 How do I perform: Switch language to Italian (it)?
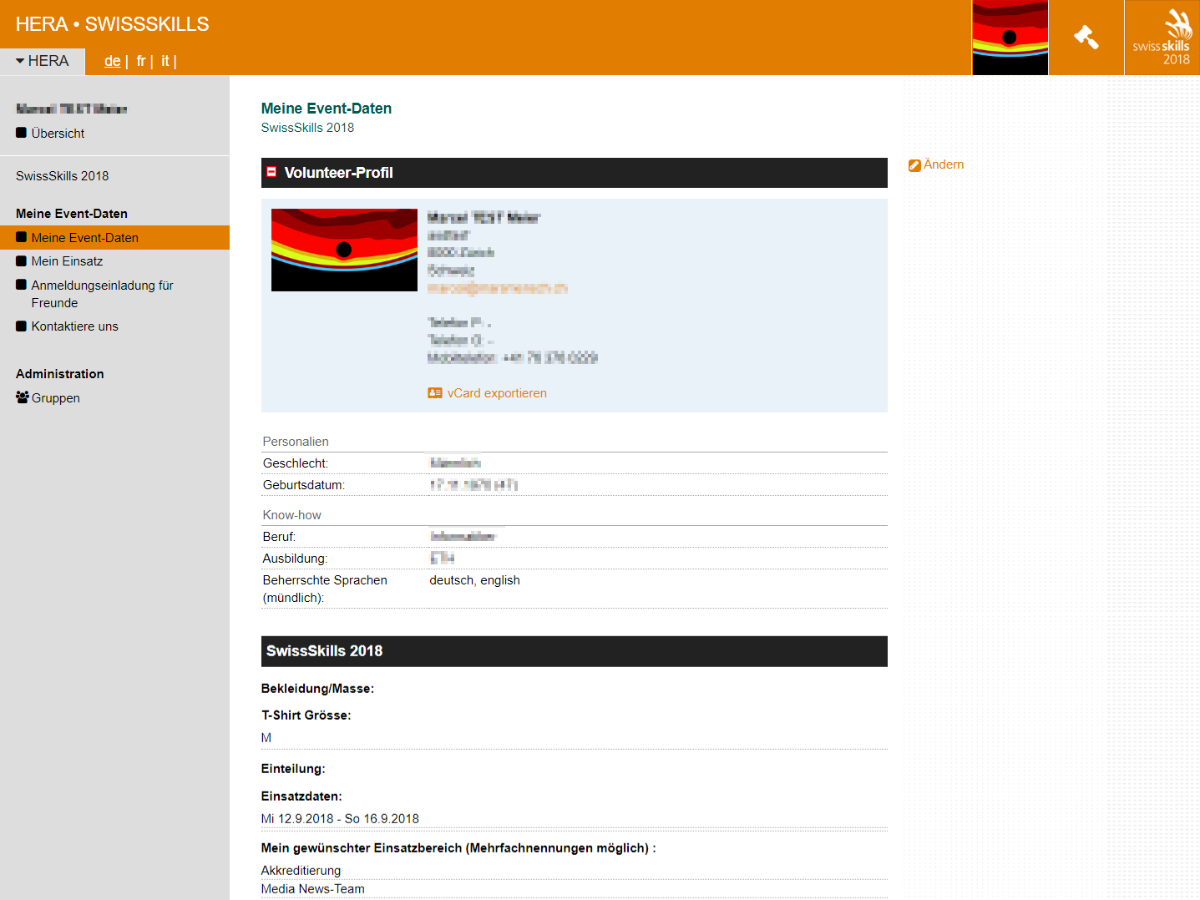pos(166,61)
